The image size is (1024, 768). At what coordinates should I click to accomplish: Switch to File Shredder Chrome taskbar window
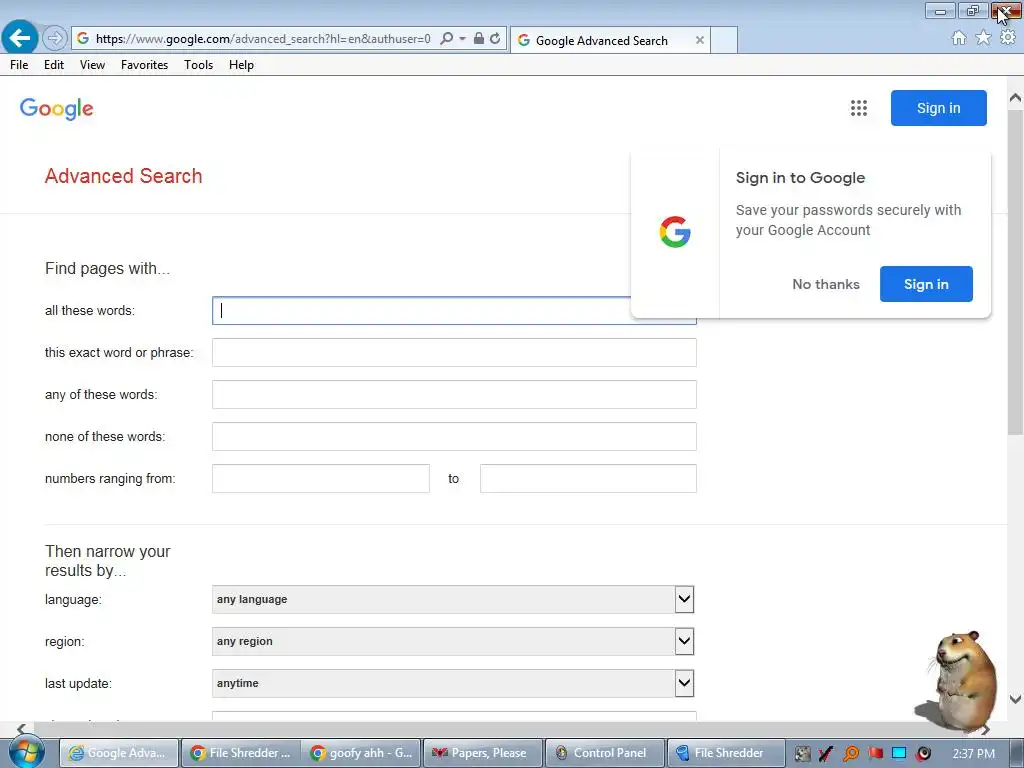click(240, 753)
